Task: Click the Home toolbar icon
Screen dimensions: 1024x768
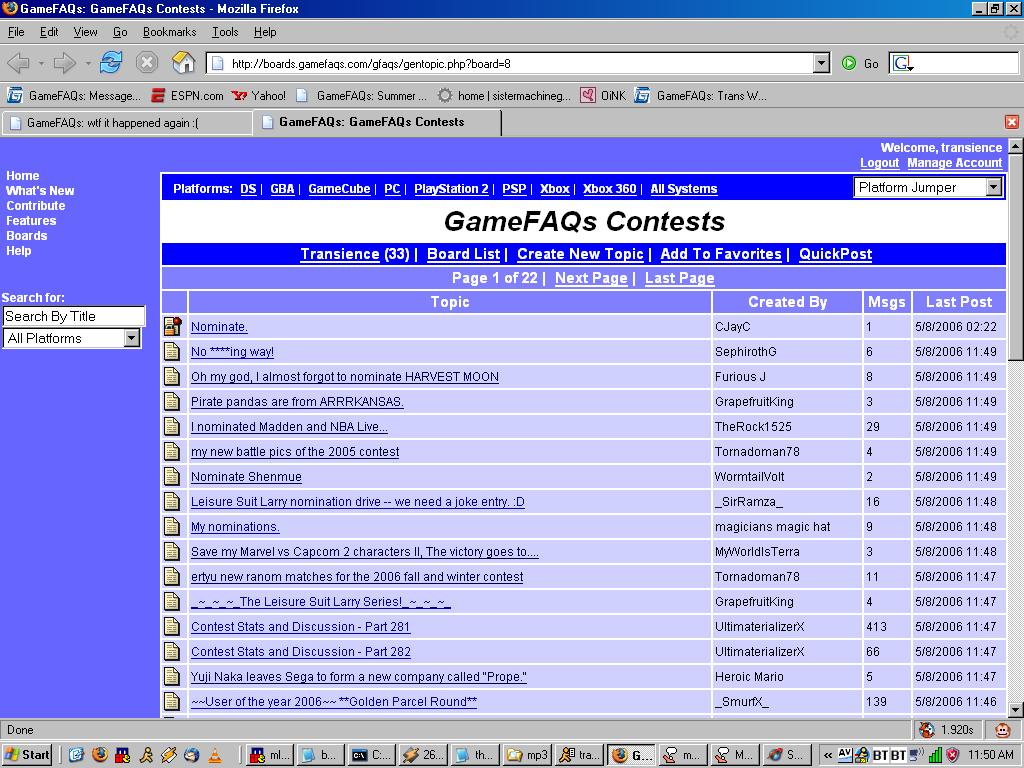Action: click(183, 63)
